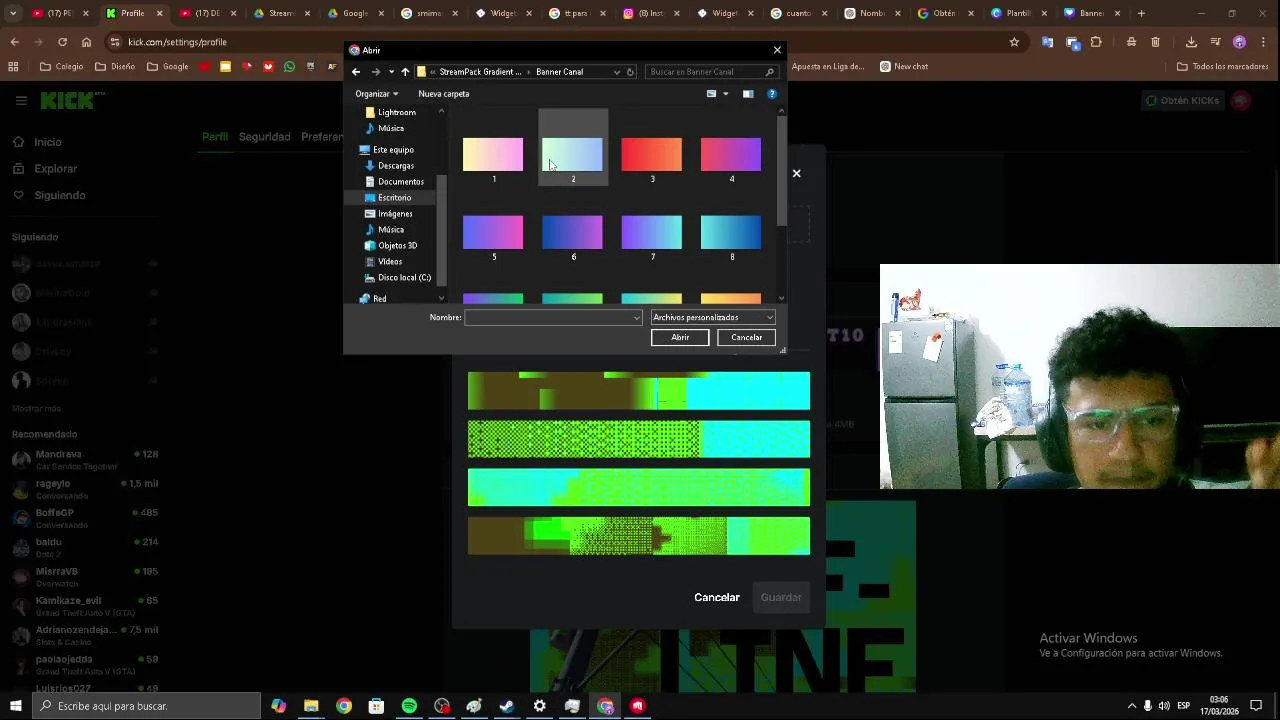Click the Abrir button

(x=680, y=338)
